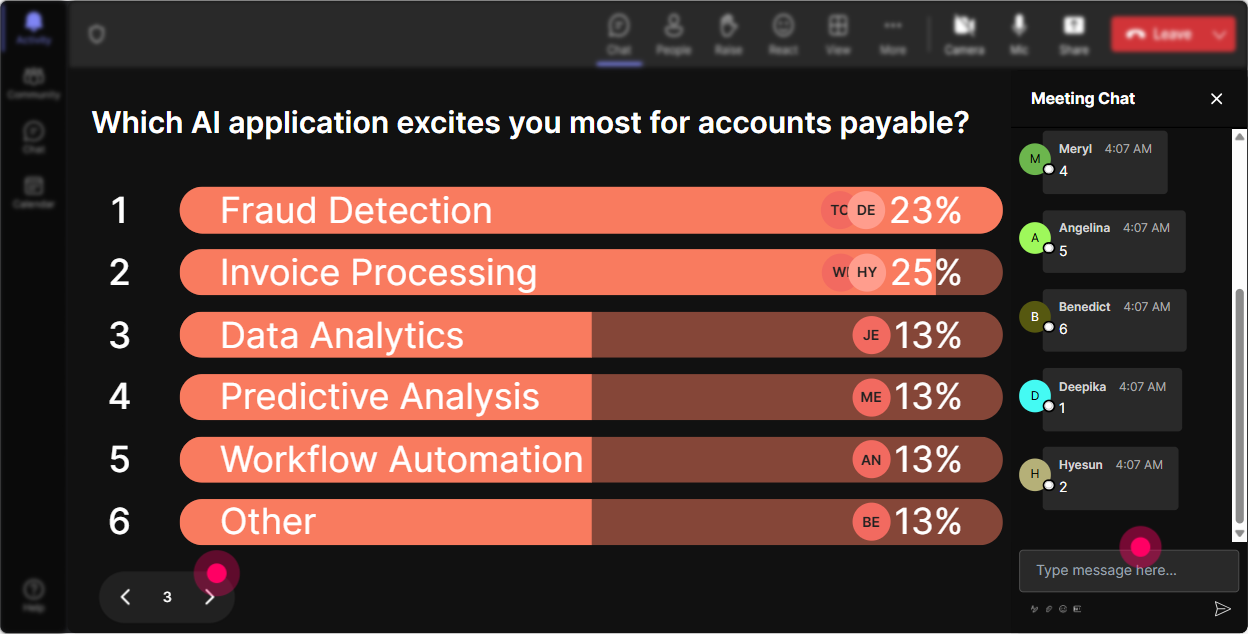Click the chat scrollbar down arrow
Viewport: 1248px width, 634px height.
click(1240, 535)
